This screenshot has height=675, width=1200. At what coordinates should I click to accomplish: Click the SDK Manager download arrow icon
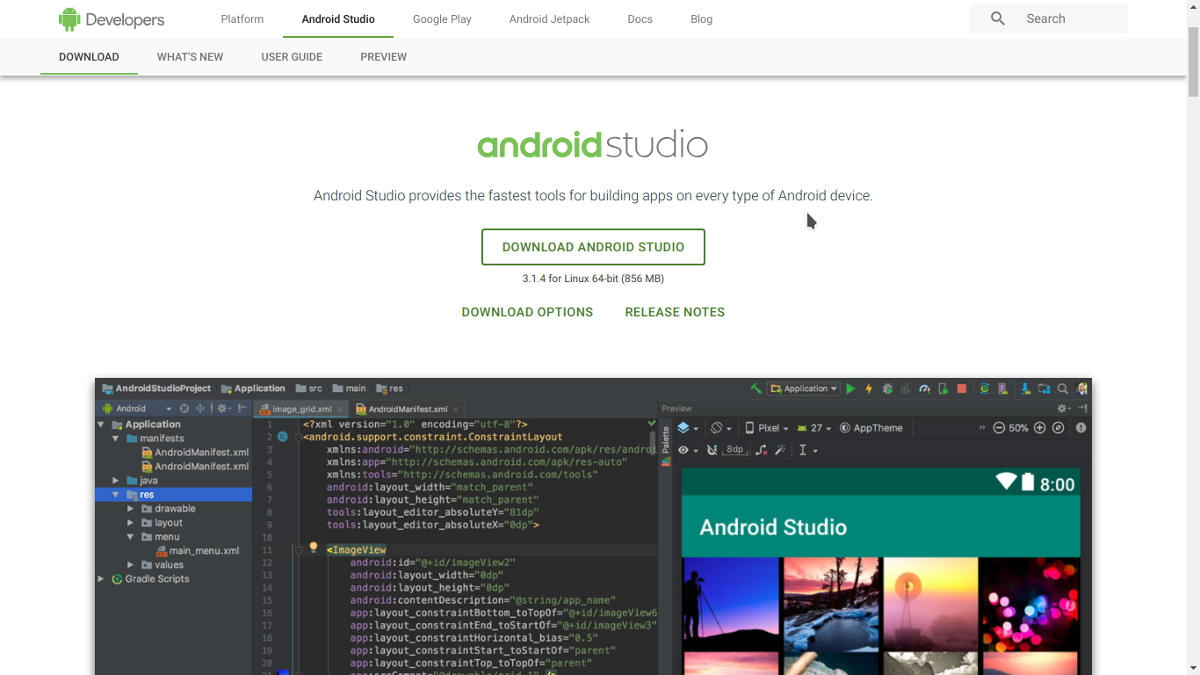click(x=1026, y=388)
